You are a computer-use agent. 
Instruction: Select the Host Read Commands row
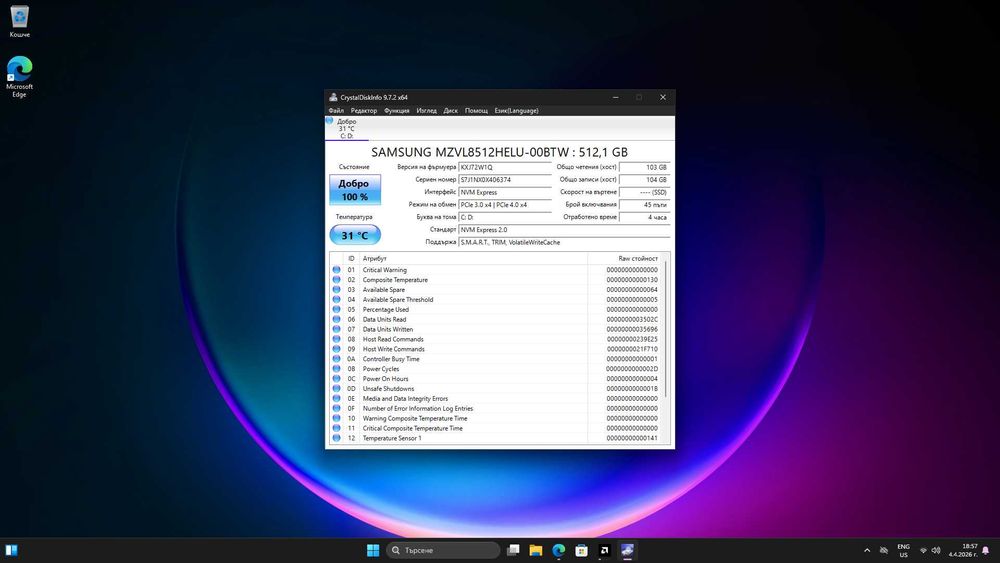[x=496, y=339]
